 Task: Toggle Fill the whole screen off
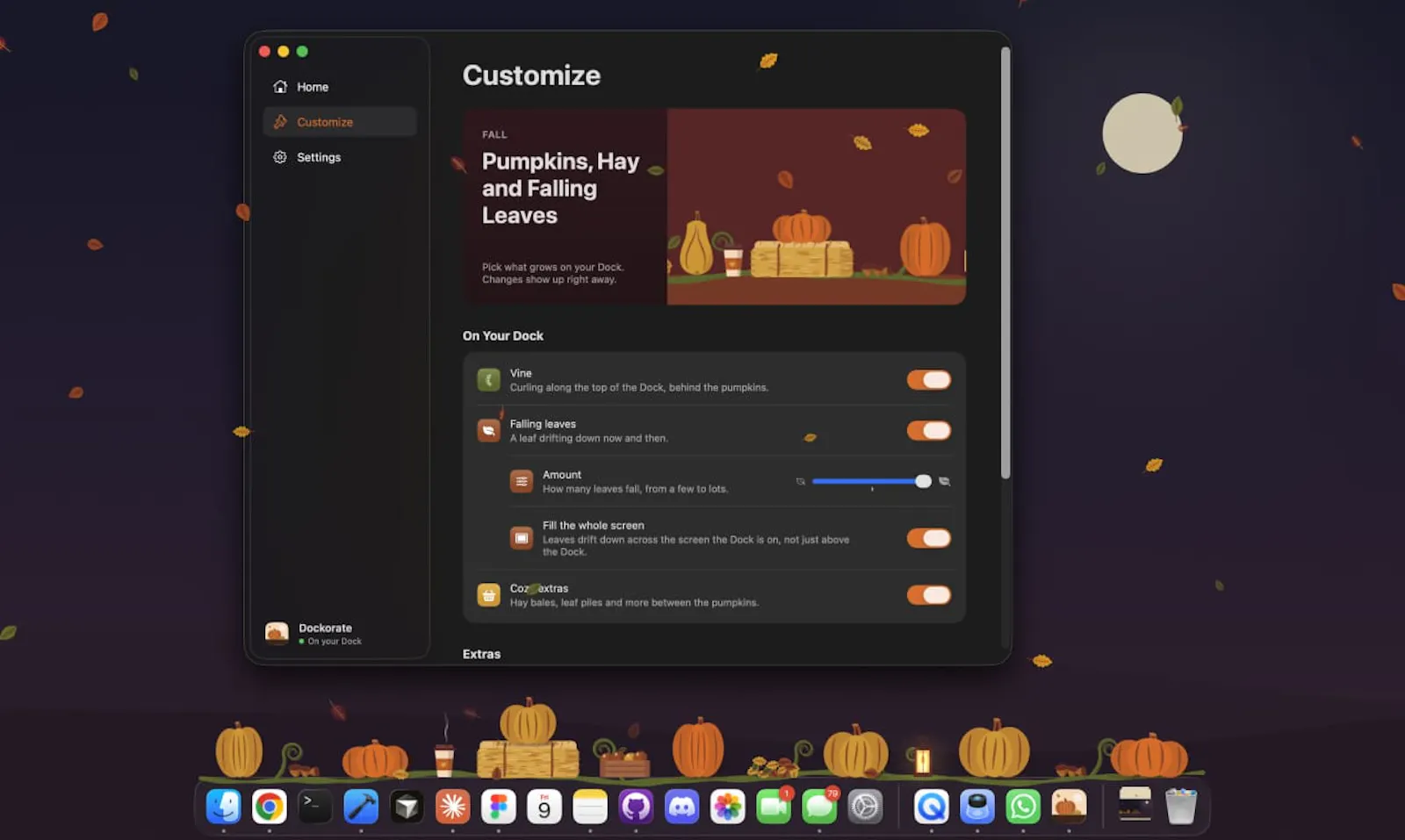pyautogui.click(x=929, y=538)
